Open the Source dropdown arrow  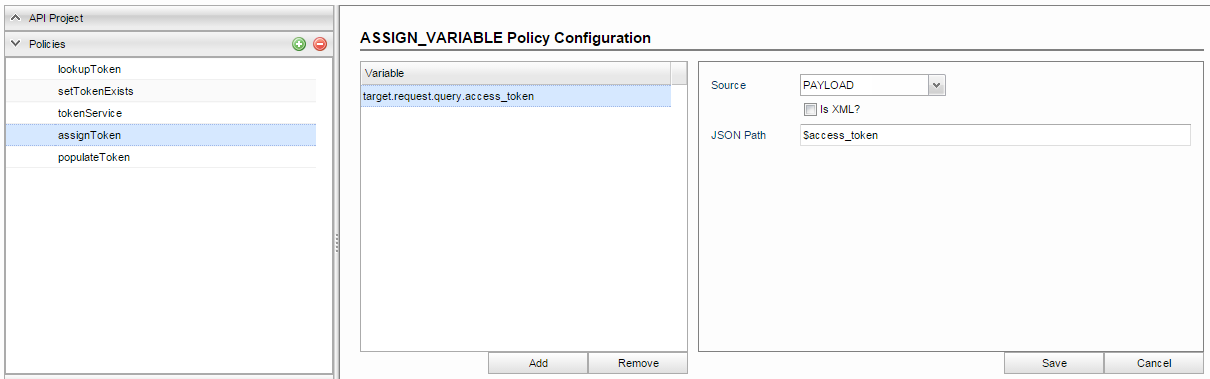coord(937,86)
